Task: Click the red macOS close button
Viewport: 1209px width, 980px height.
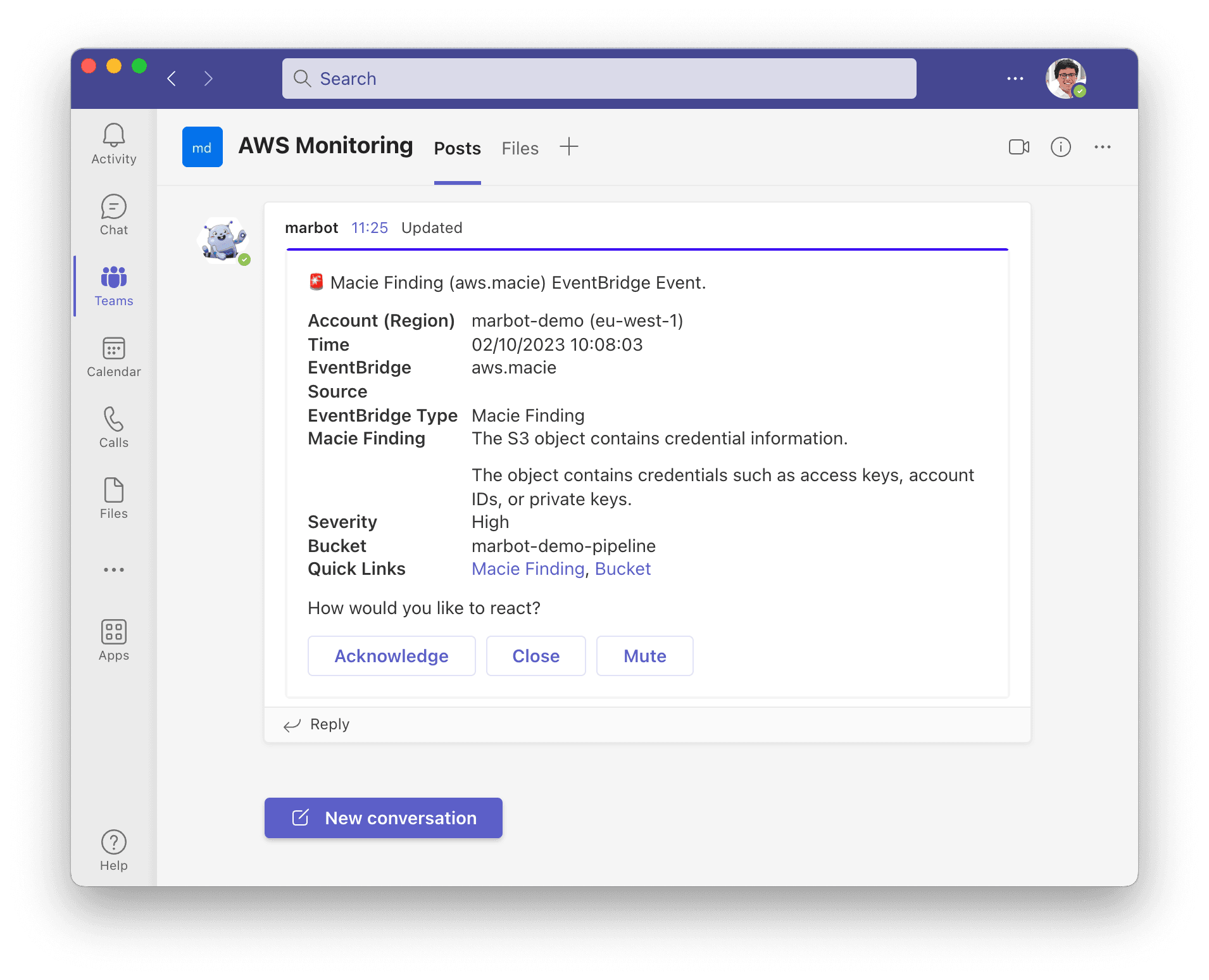Action: coord(89,66)
